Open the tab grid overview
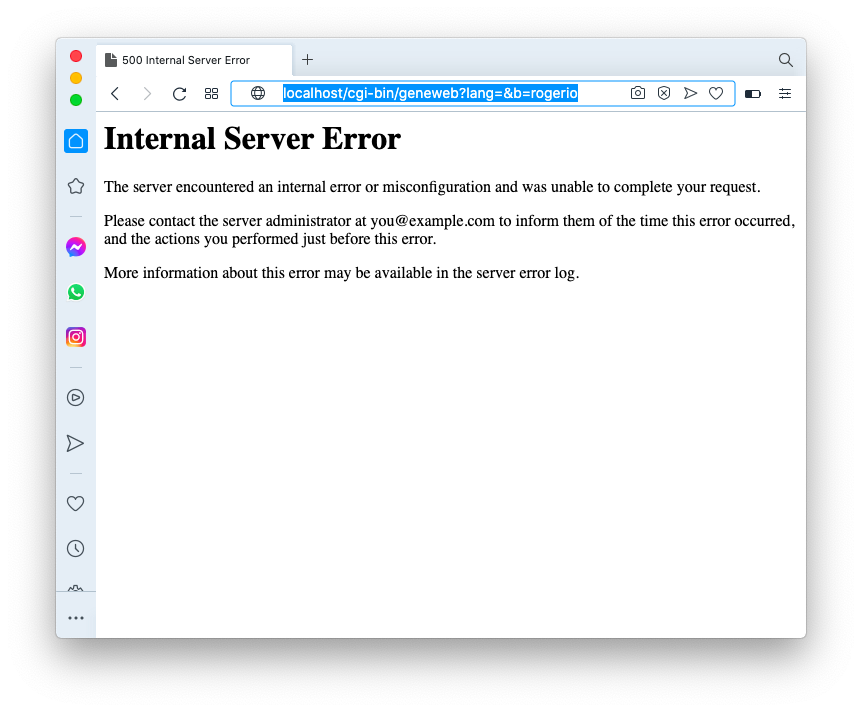The image size is (862, 712). (x=211, y=92)
